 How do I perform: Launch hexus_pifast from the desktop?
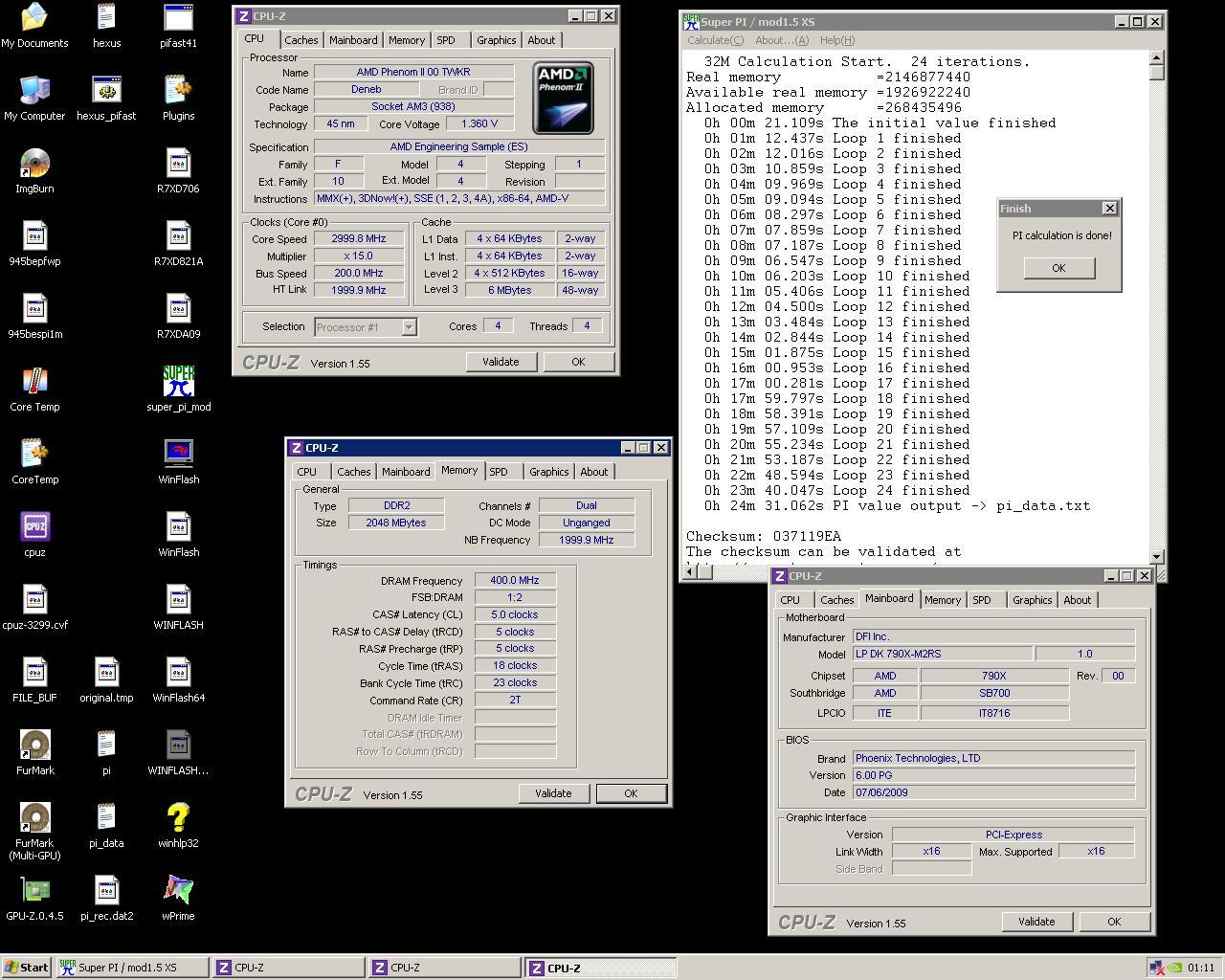pos(106,98)
